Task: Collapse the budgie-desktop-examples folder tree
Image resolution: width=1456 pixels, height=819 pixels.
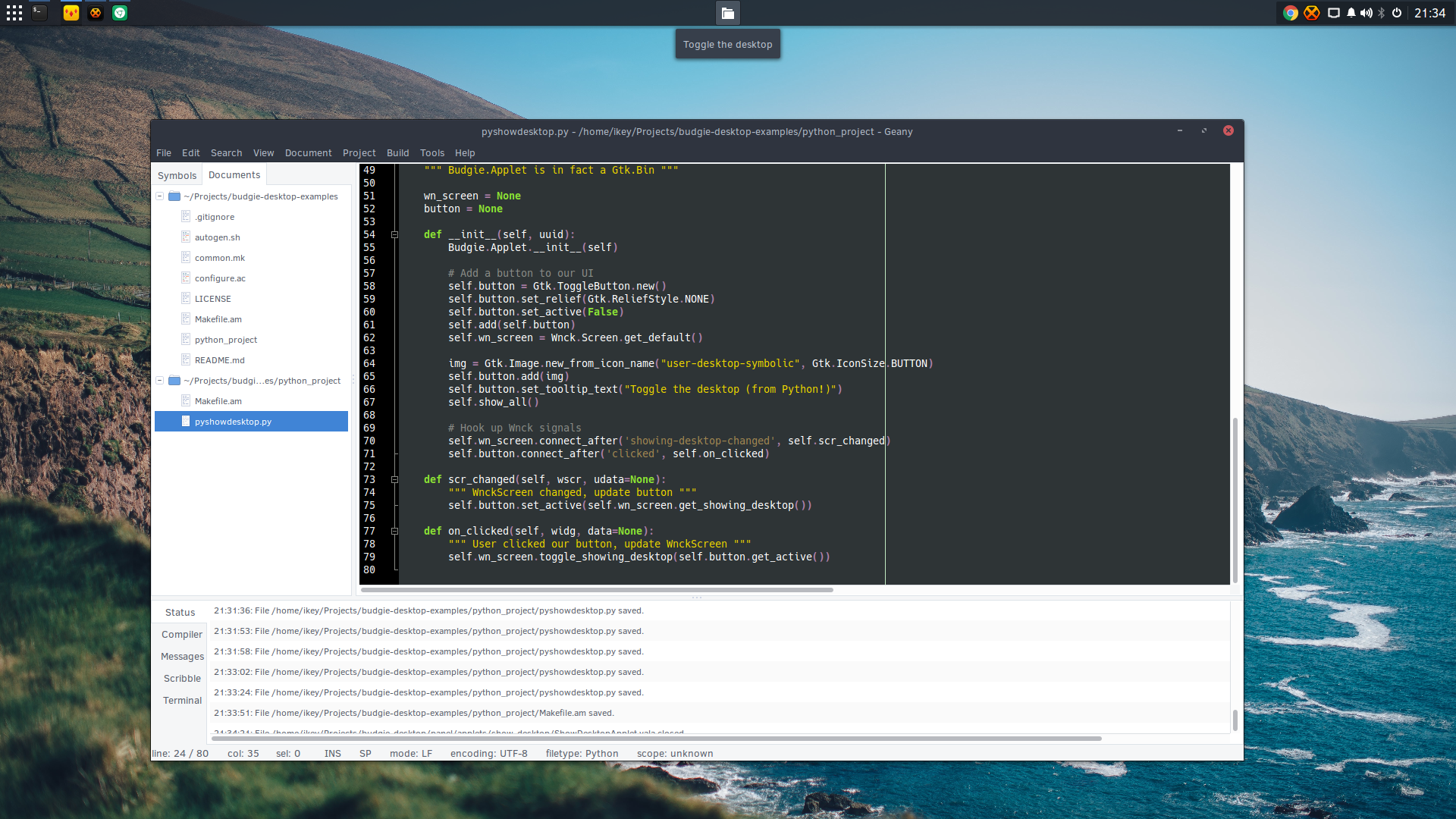Action: tap(160, 196)
